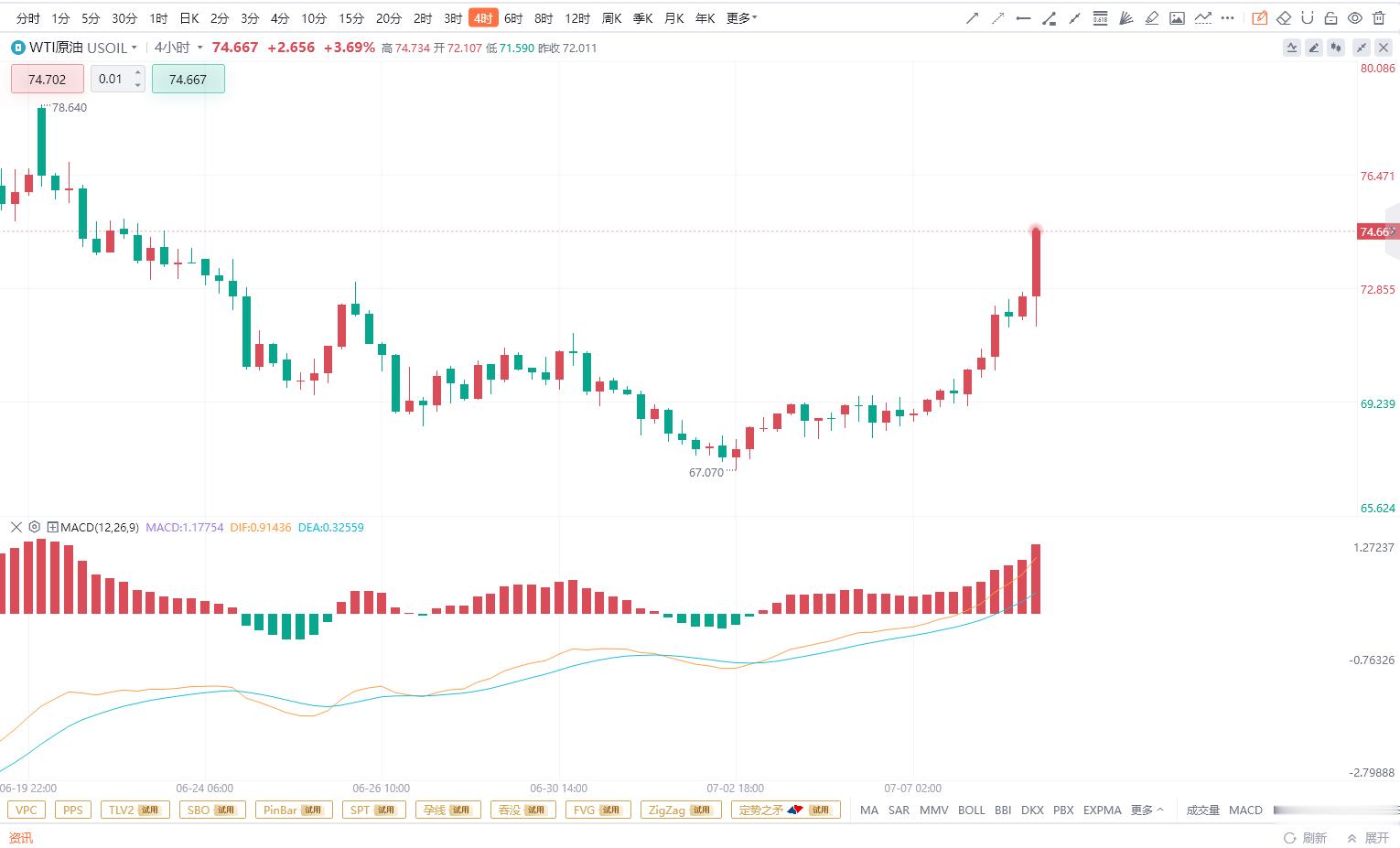Screen dimensions: 1400x848
Task: Select the dashed arrow drawing tool
Action: coord(997,18)
